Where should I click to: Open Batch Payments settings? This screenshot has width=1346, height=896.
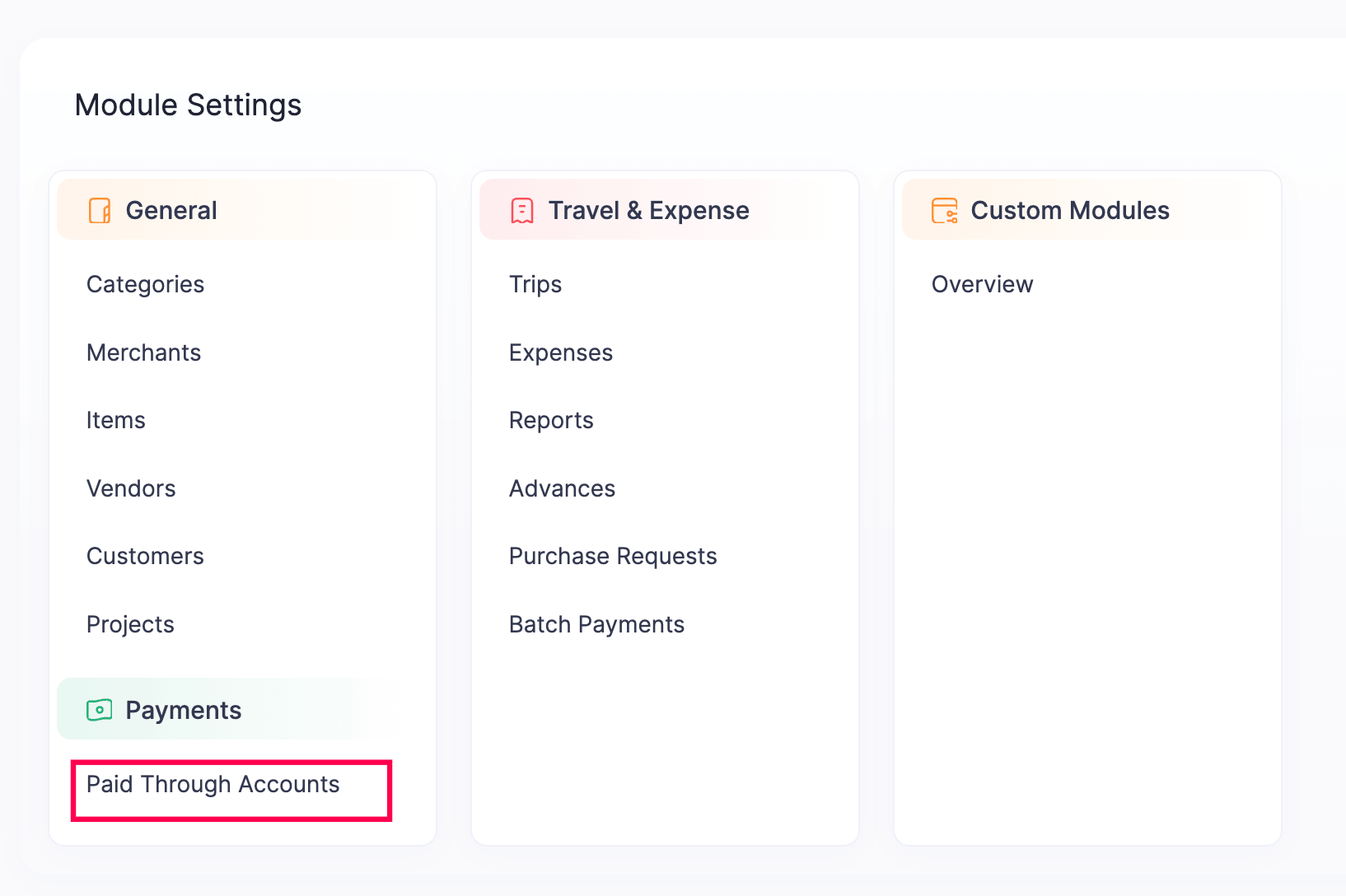pyautogui.click(x=596, y=623)
